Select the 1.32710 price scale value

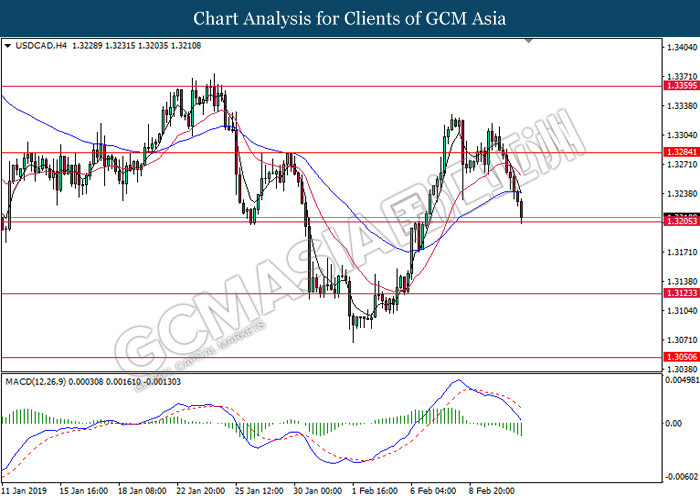(682, 165)
